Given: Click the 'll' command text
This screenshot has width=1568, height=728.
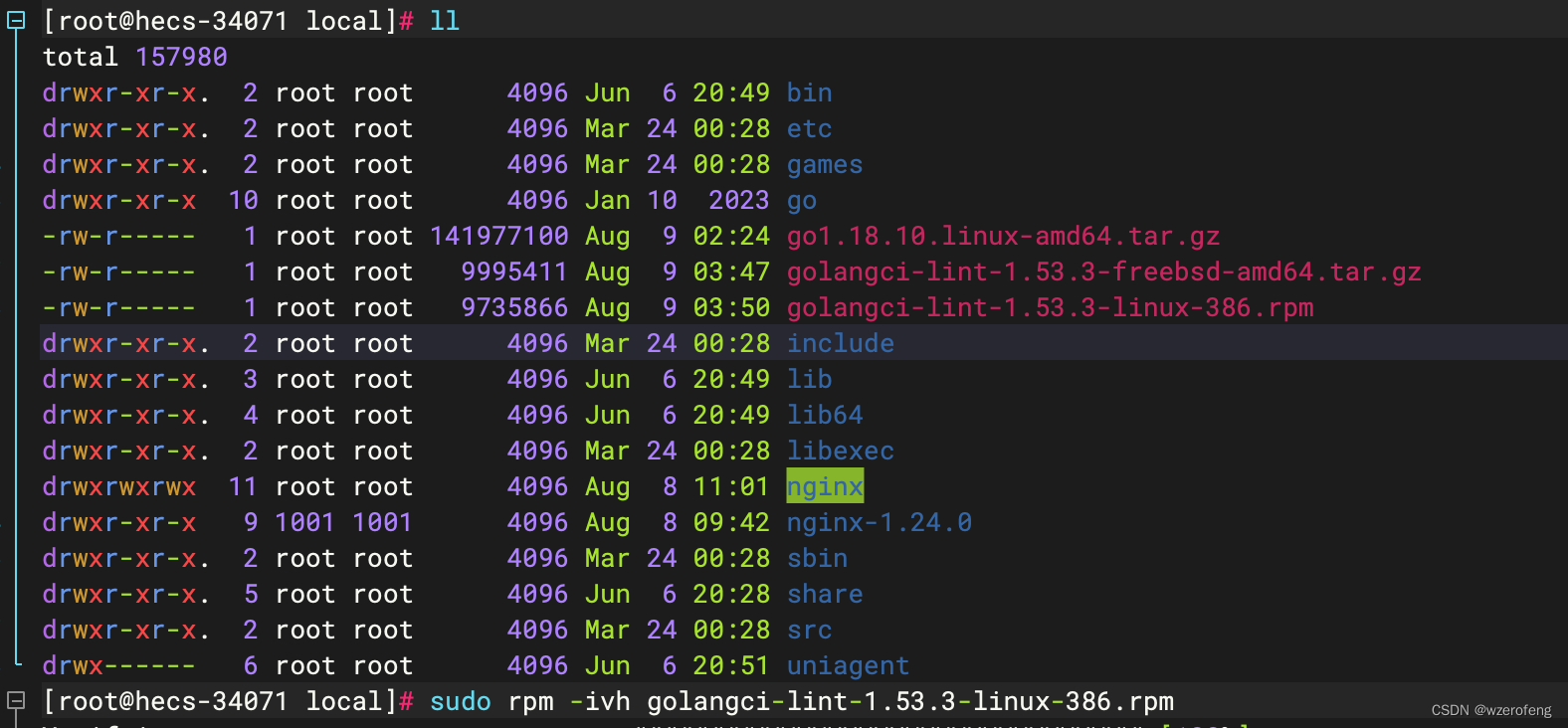Looking at the screenshot, I should 445,21.
